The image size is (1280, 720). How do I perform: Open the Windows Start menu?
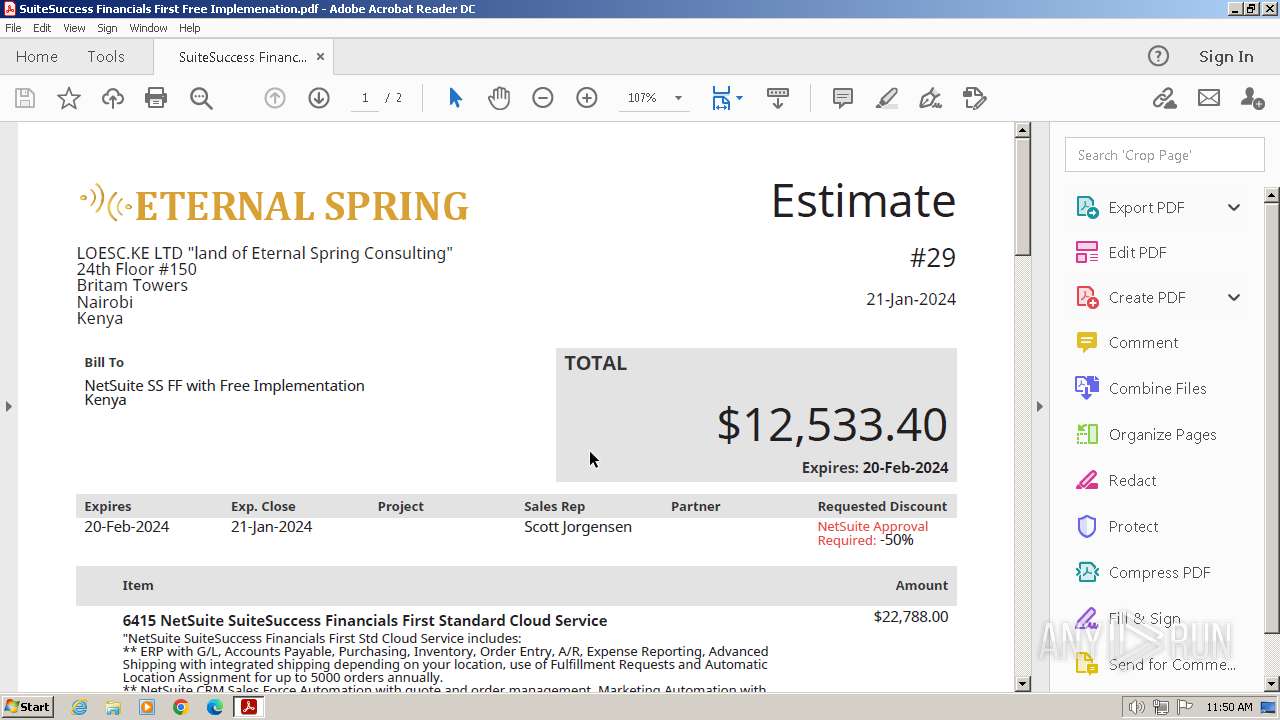[x=27, y=707]
